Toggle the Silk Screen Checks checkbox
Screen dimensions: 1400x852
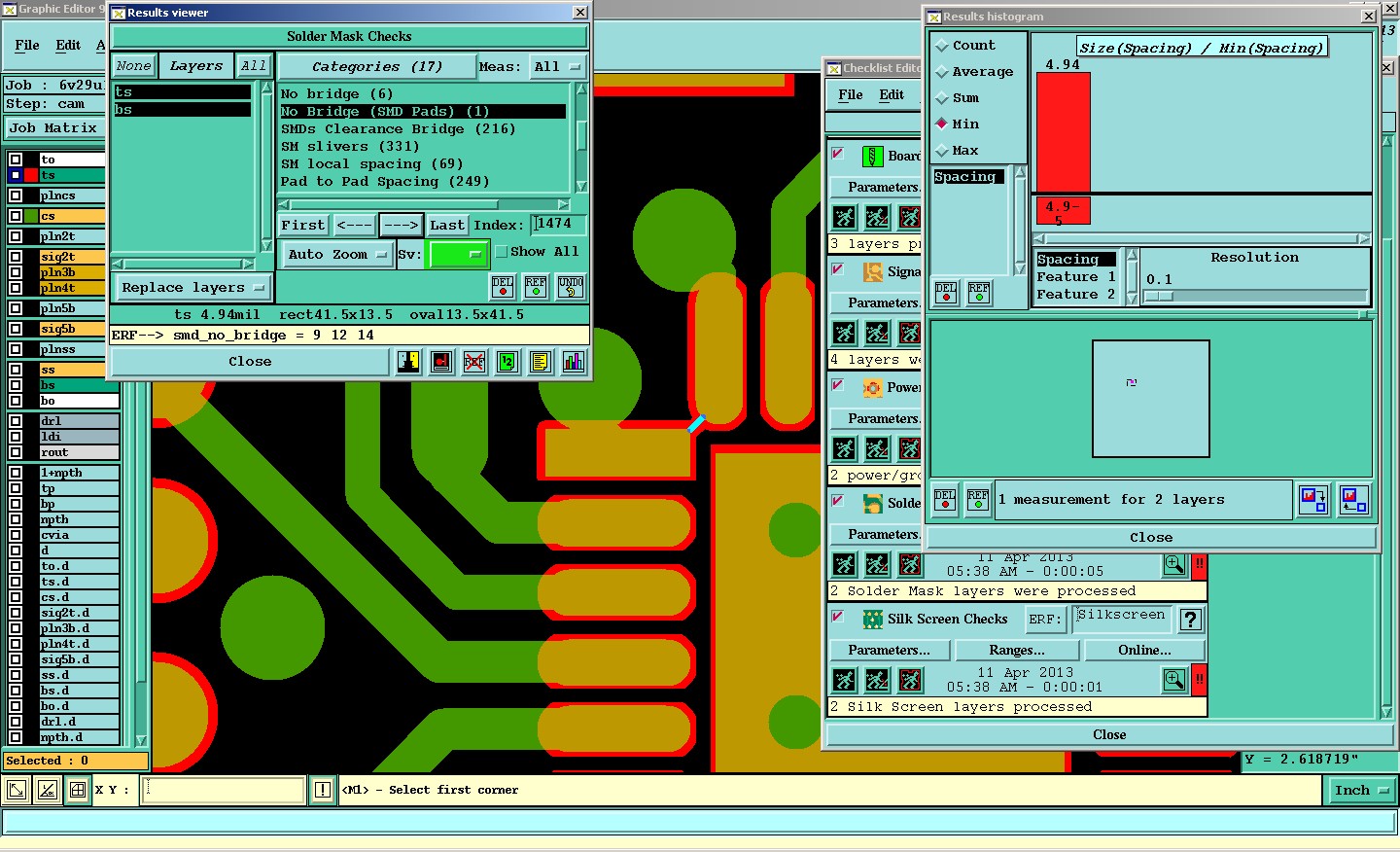(x=838, y=617)
